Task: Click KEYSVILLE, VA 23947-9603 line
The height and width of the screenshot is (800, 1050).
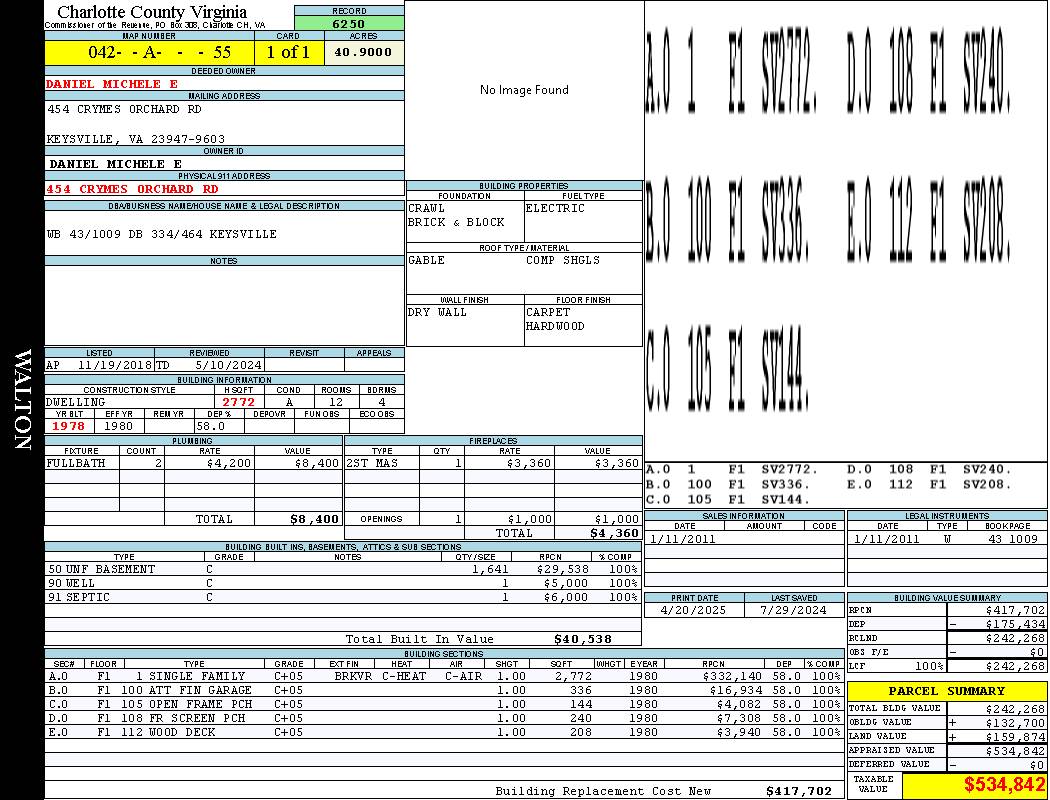Action: 135,139
